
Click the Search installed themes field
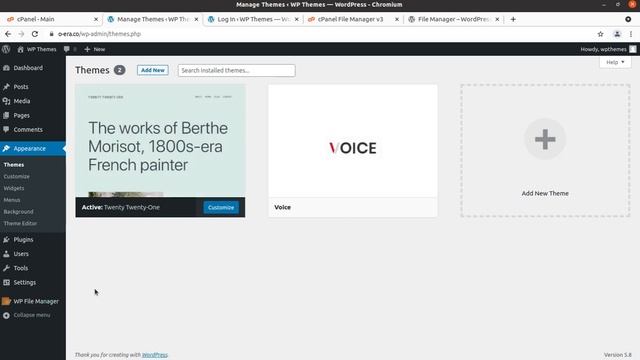(236, 70)
